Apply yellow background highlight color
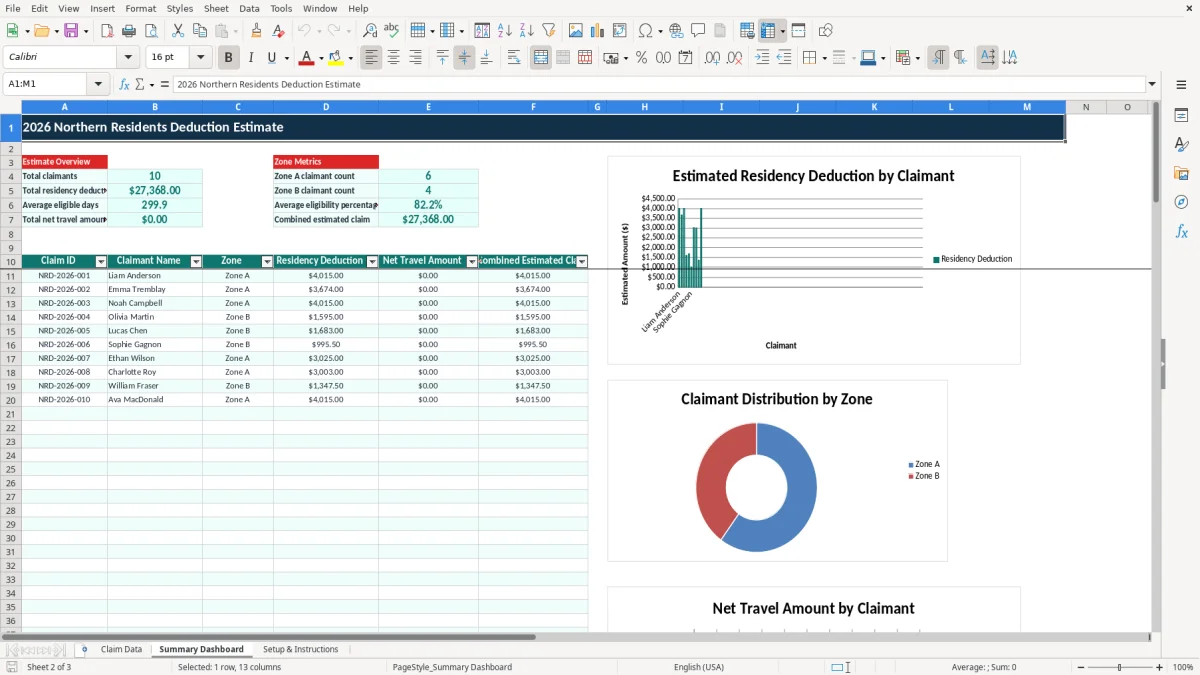Screen dimensions: 1200x675 (336, 58)
